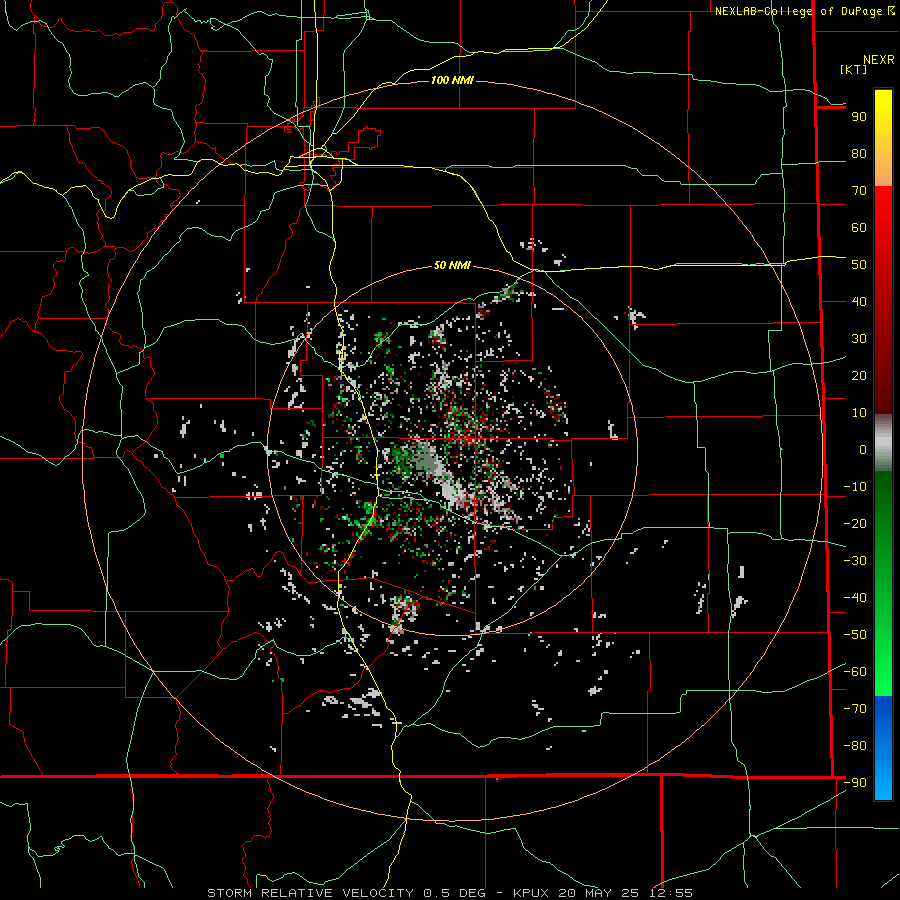Image resolution: width=900 pixels, height=900 pixels.
Task: Click the 12:55 timestamp
Action: (670, 893)
